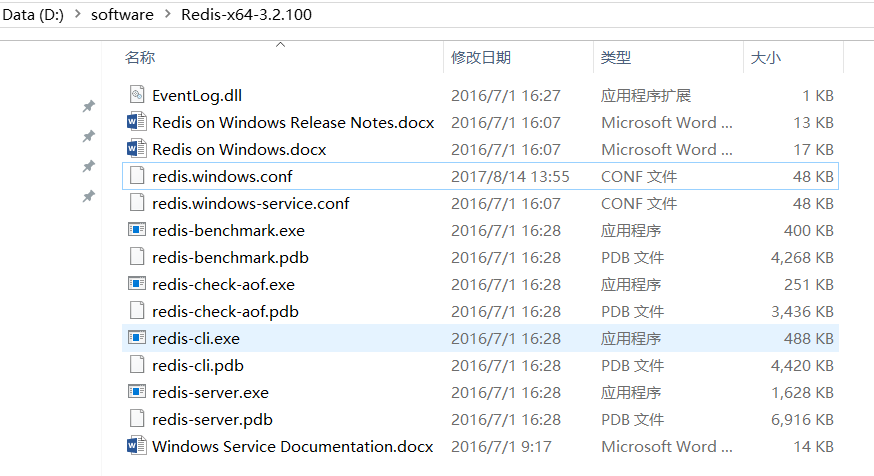Click size 400 KB of redis-benchmark.exe
The height and width of the screenshot is (476, 874).
809,230
